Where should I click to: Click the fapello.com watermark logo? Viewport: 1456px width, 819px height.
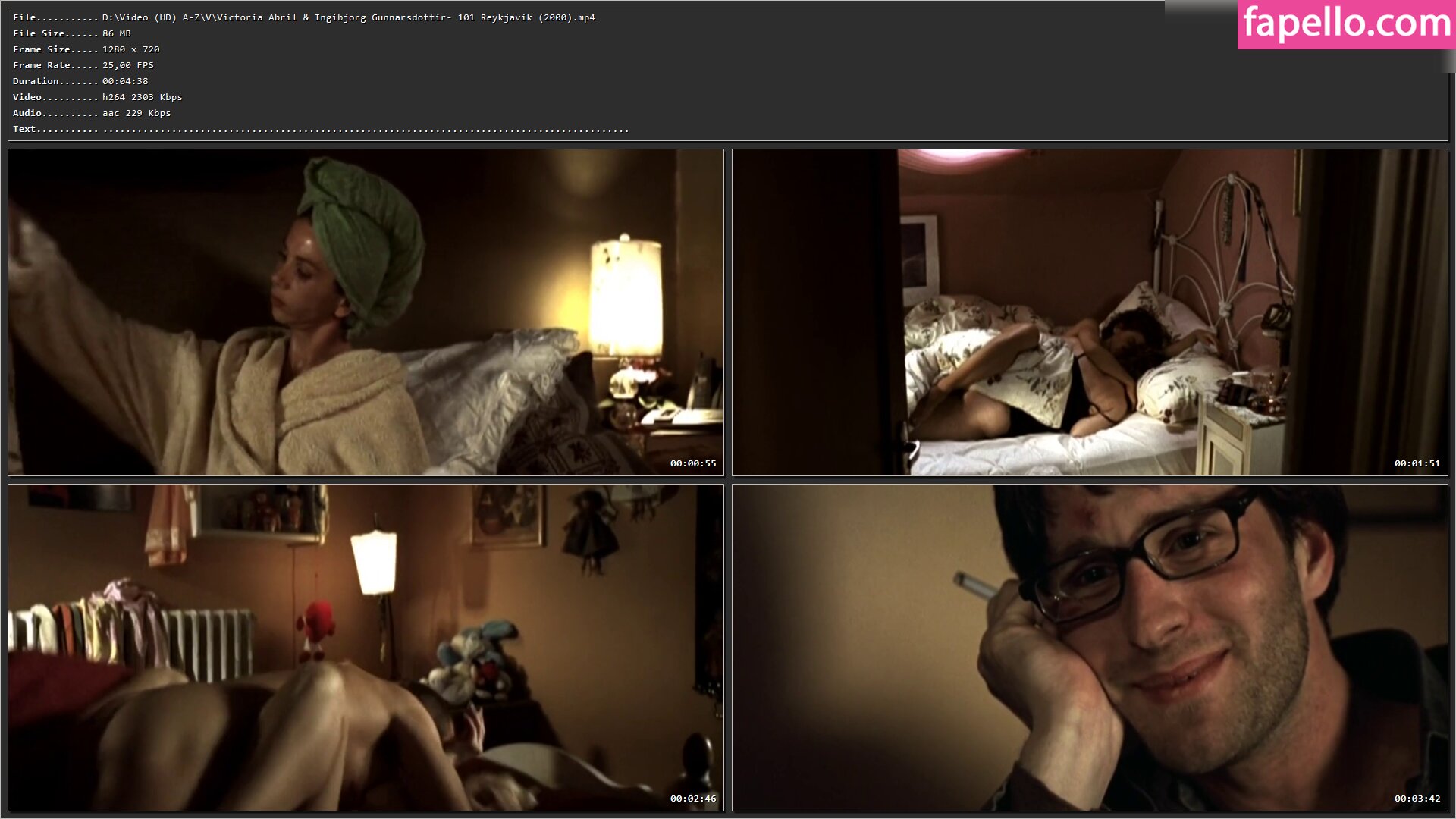[1346, 24]
